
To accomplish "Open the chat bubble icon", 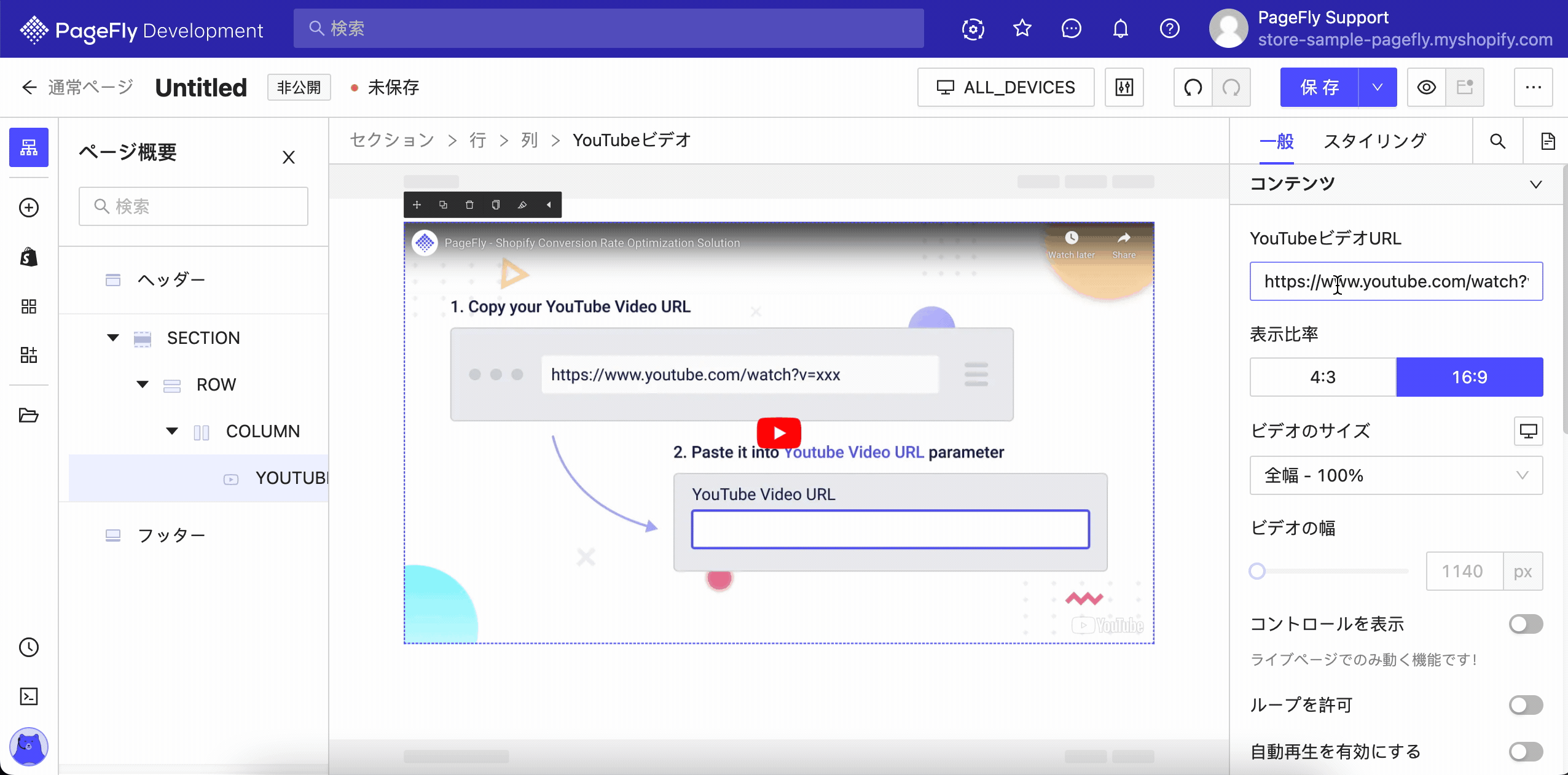I will 1072,28.
